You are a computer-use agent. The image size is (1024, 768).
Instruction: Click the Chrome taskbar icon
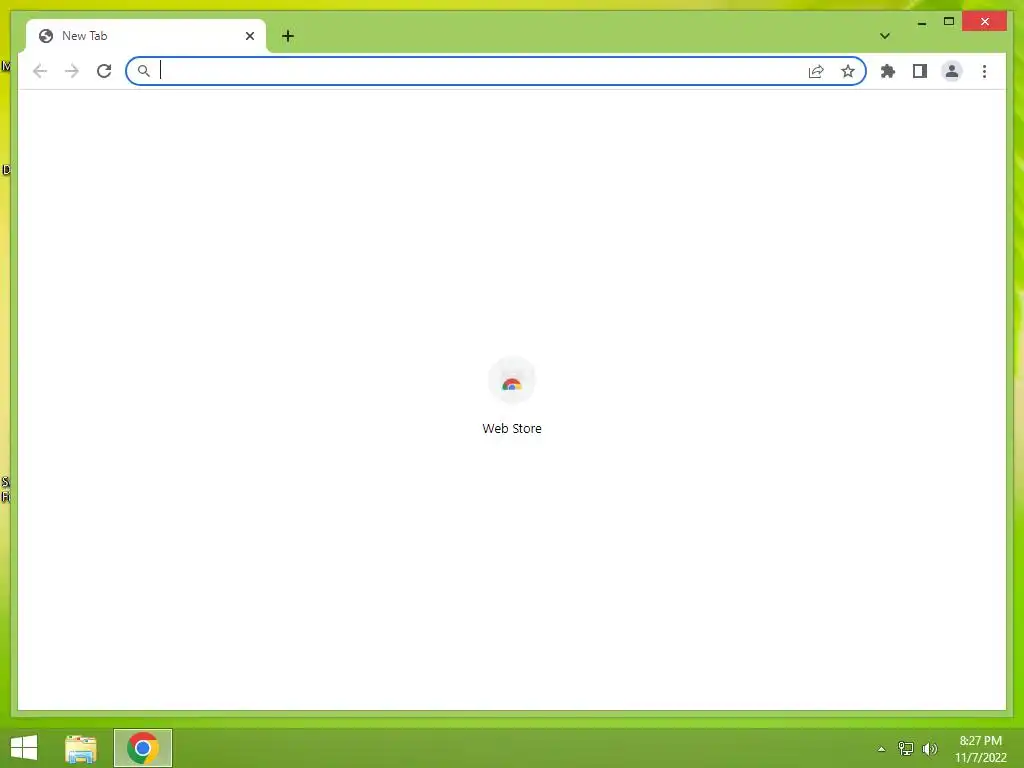coord(143,748)
